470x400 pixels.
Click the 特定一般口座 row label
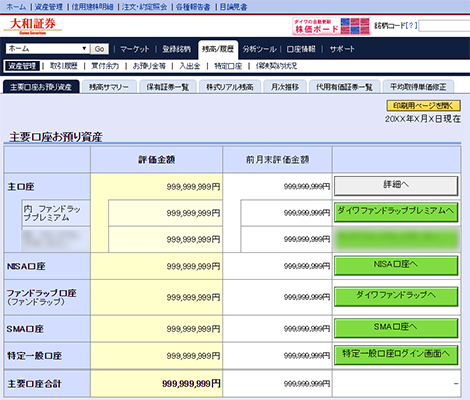coord(34,356)
